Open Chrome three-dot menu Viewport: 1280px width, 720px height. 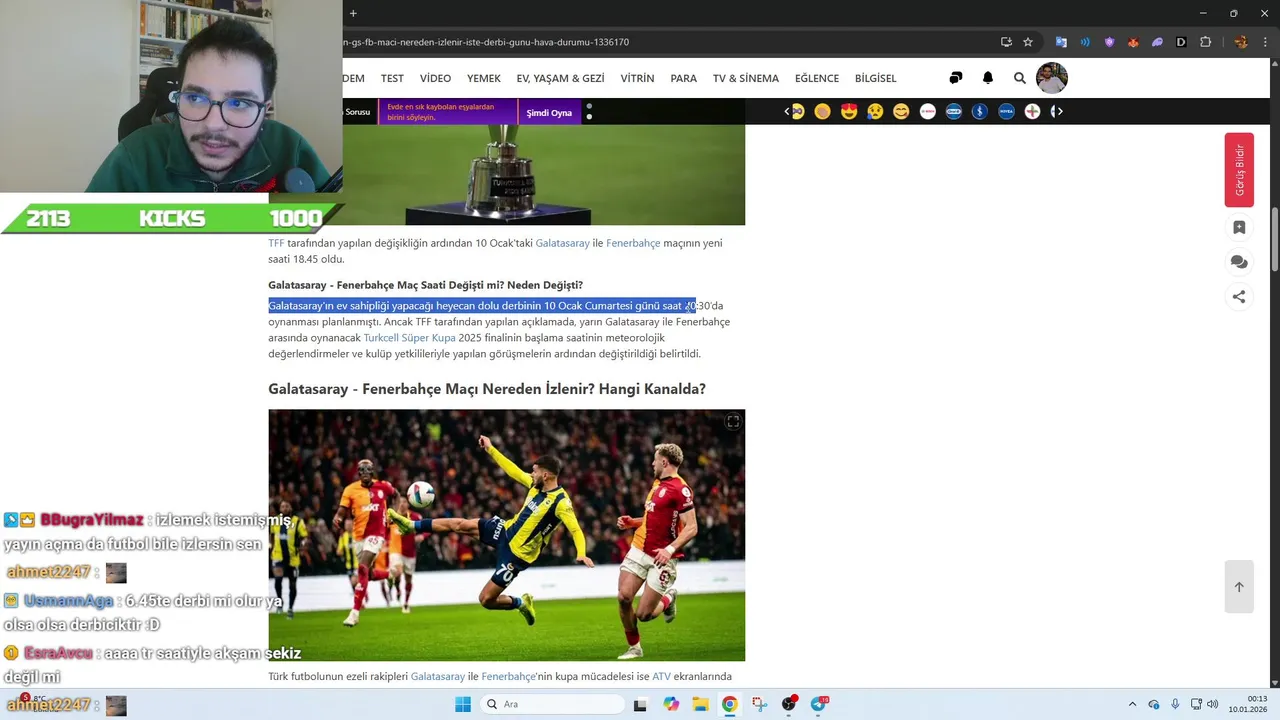(1264, 42)
